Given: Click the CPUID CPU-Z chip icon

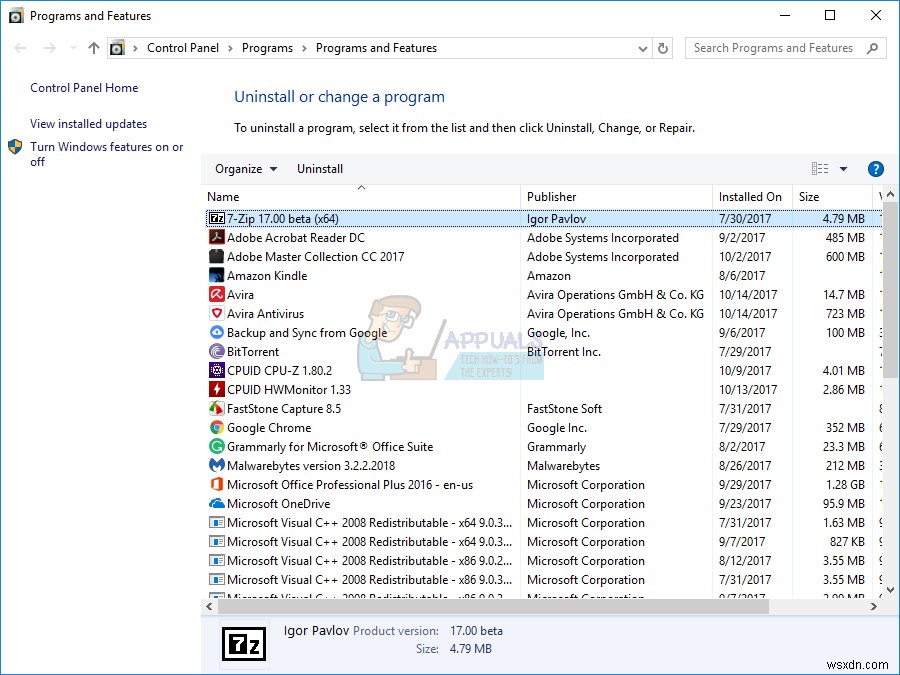Looking at the screenshot, I should 216,370.
